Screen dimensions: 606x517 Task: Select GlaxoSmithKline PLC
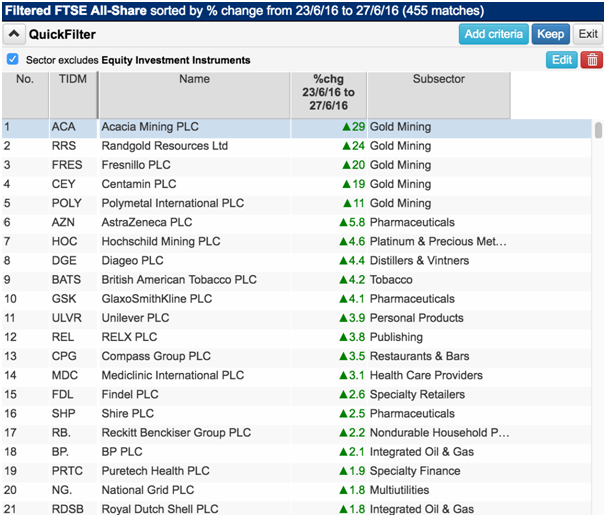coord(157,299)
